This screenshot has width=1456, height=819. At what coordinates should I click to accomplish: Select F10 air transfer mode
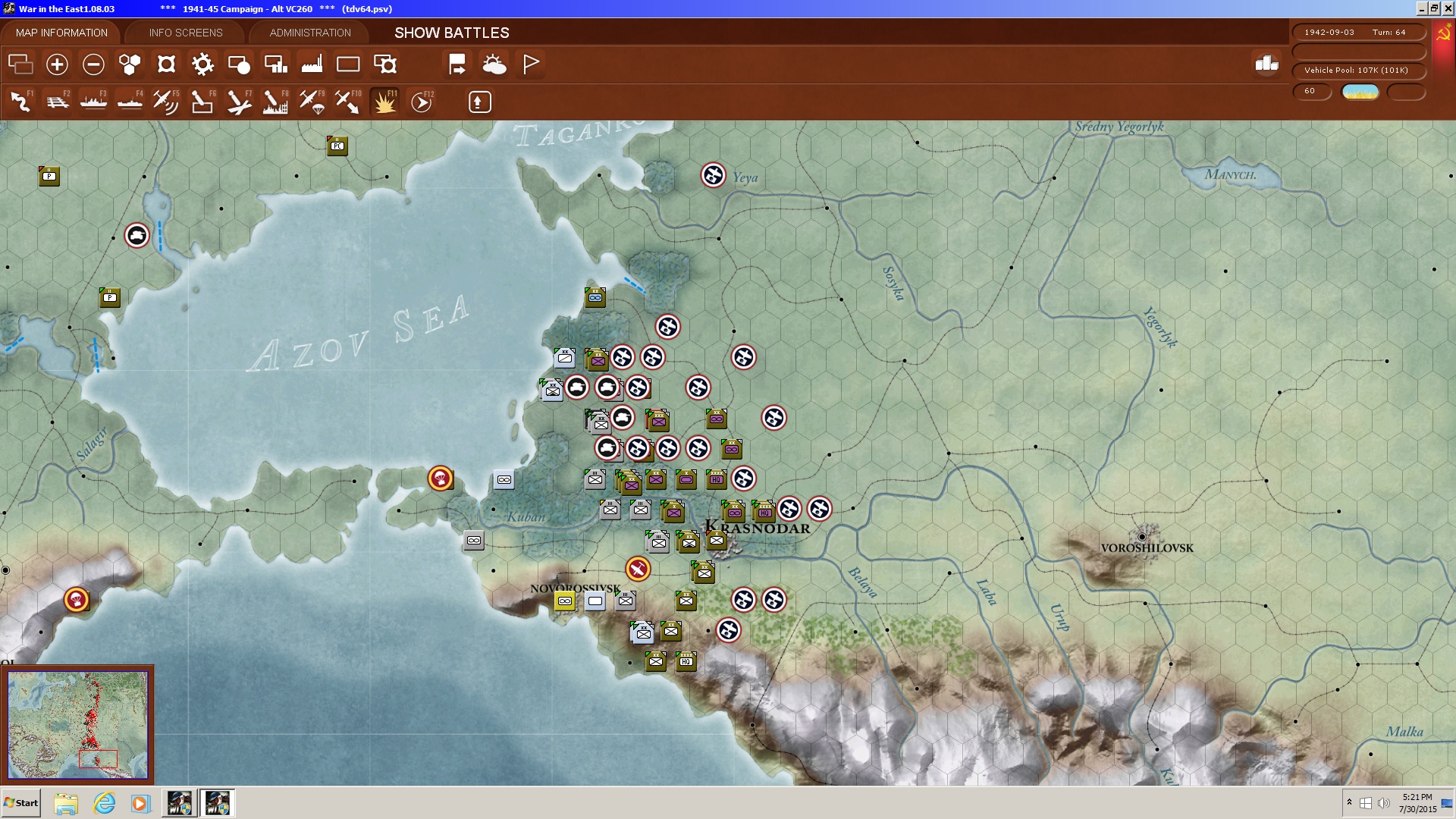[x=348, y=102]
